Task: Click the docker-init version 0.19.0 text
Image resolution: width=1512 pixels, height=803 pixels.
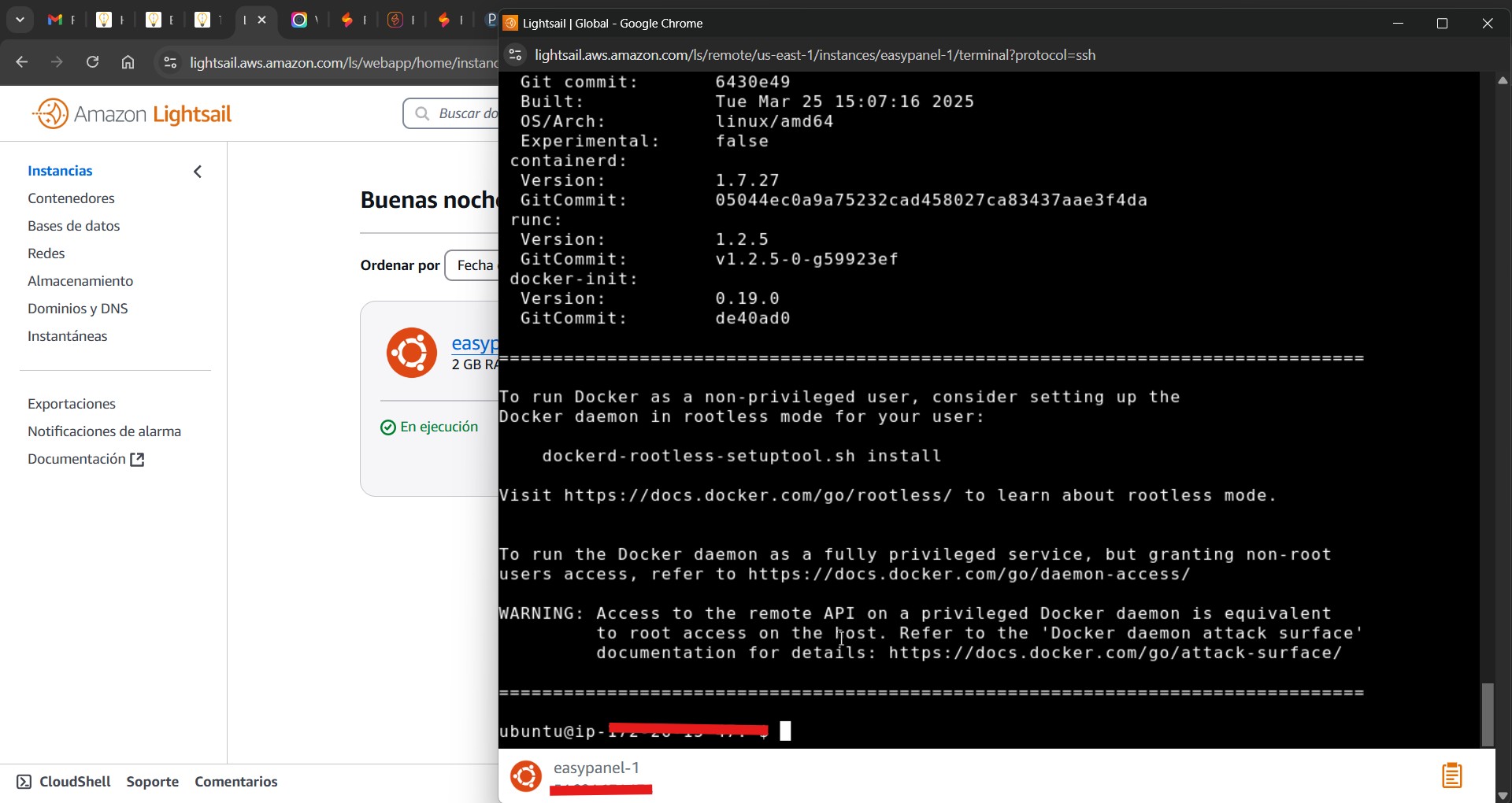Action: point(747,298)
